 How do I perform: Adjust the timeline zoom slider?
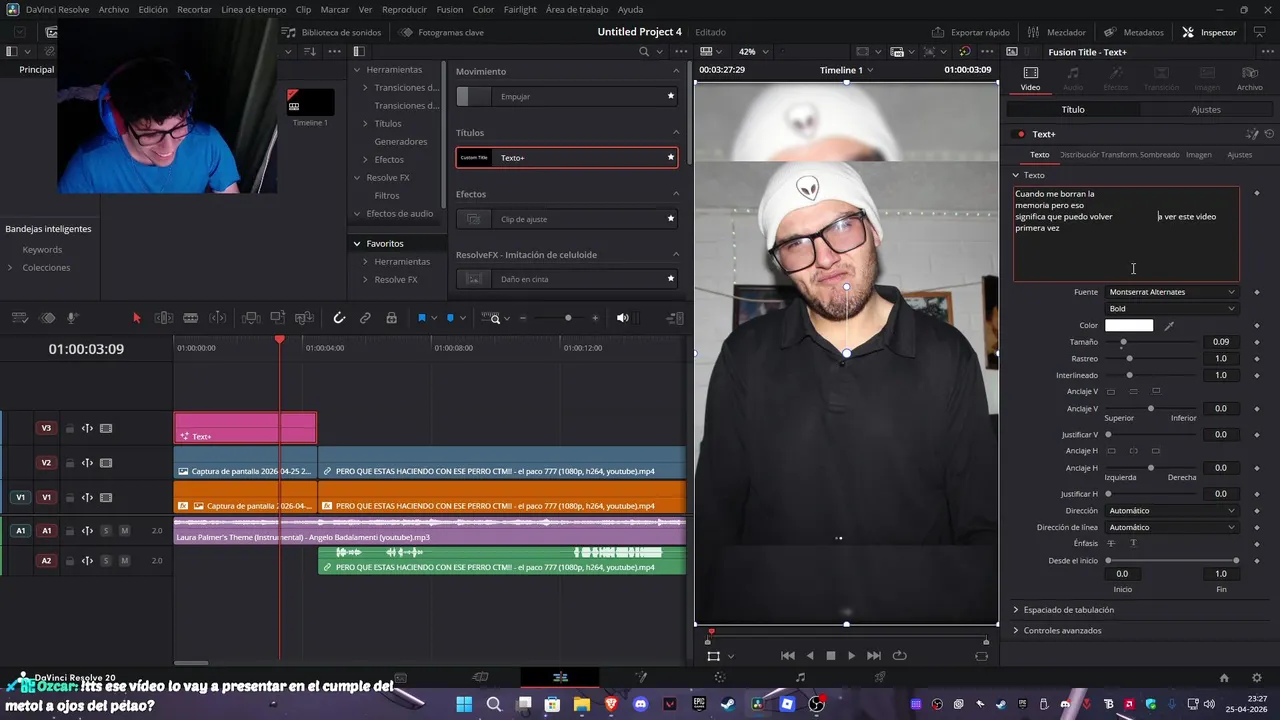[568, 318]
